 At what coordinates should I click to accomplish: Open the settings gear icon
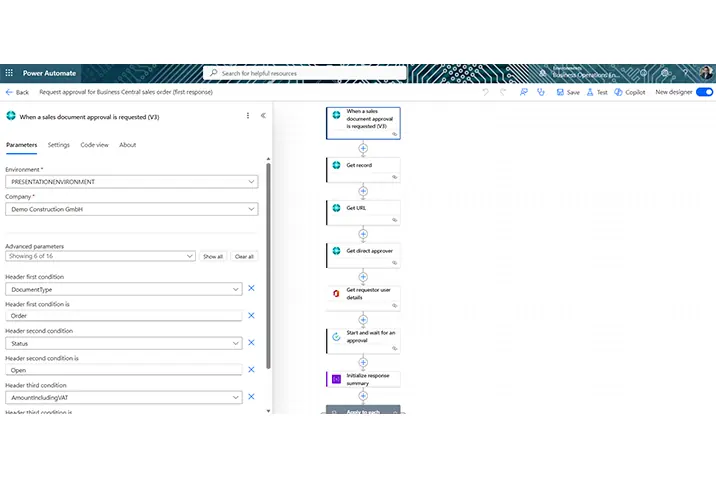pos(665,73)
